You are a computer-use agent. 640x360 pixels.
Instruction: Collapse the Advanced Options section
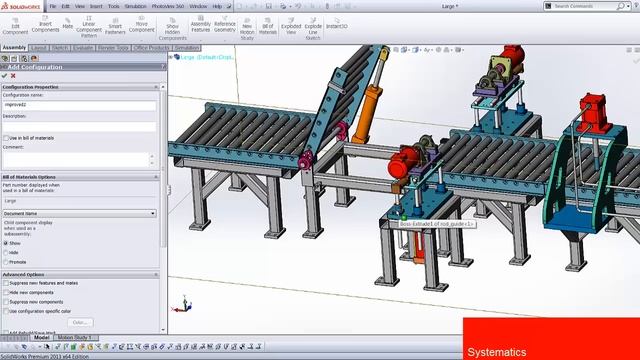(x=156, y=275)
